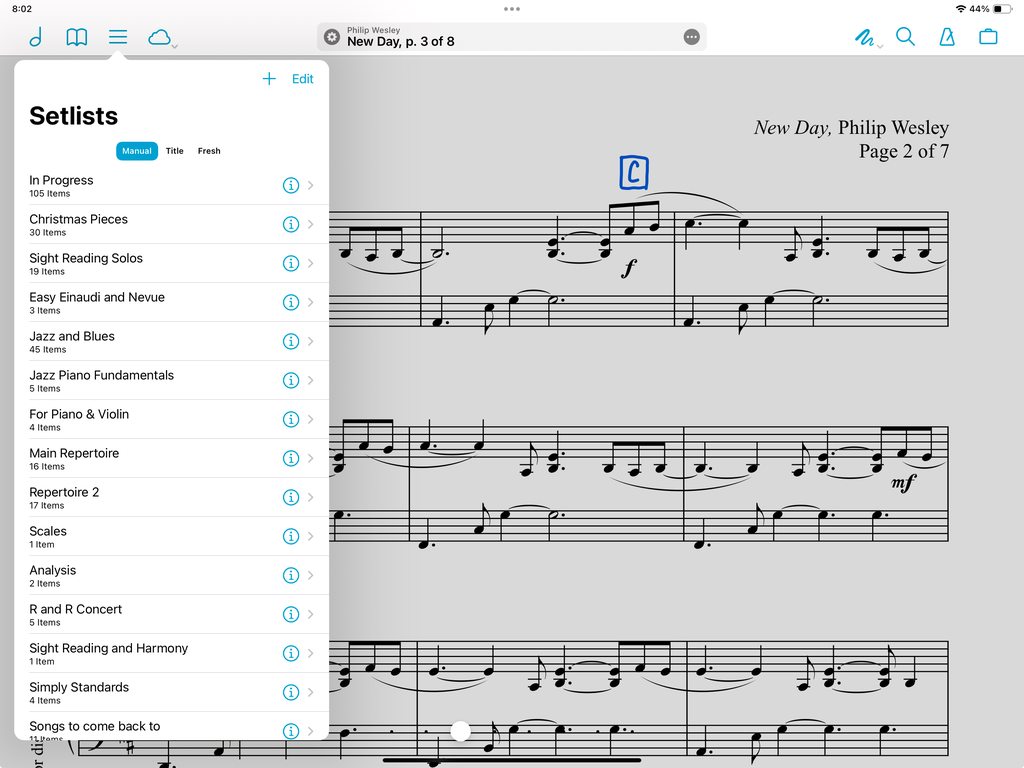This screenshot has height=768, width=1024.
Task: Open the search magnifier
Action: (905, 37)
